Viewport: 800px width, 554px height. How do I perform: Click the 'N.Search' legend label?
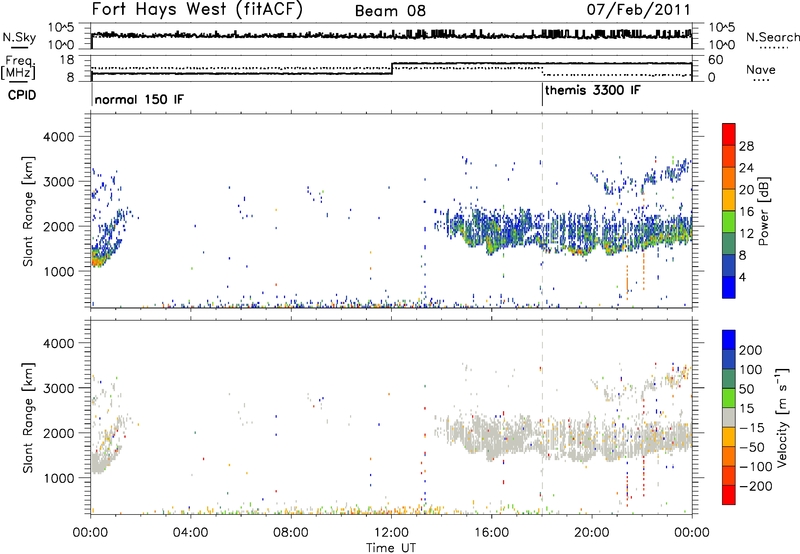tap(772, 37)
